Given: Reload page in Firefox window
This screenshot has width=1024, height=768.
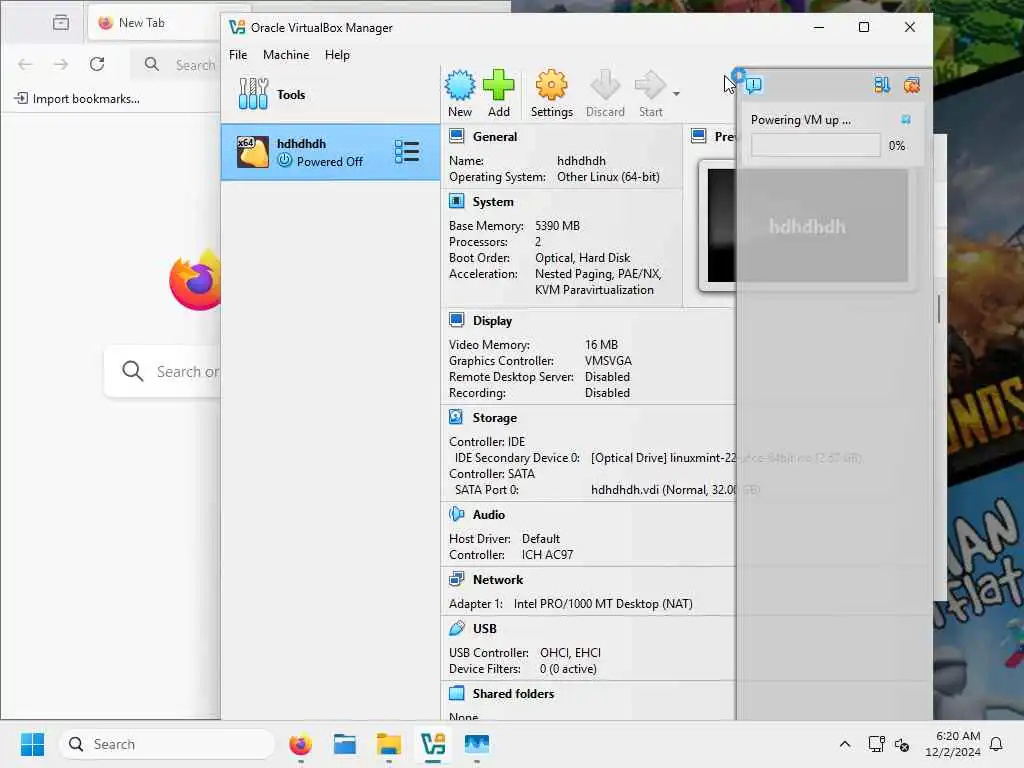Looking at the screenshot, I should (x=97, y=64).
